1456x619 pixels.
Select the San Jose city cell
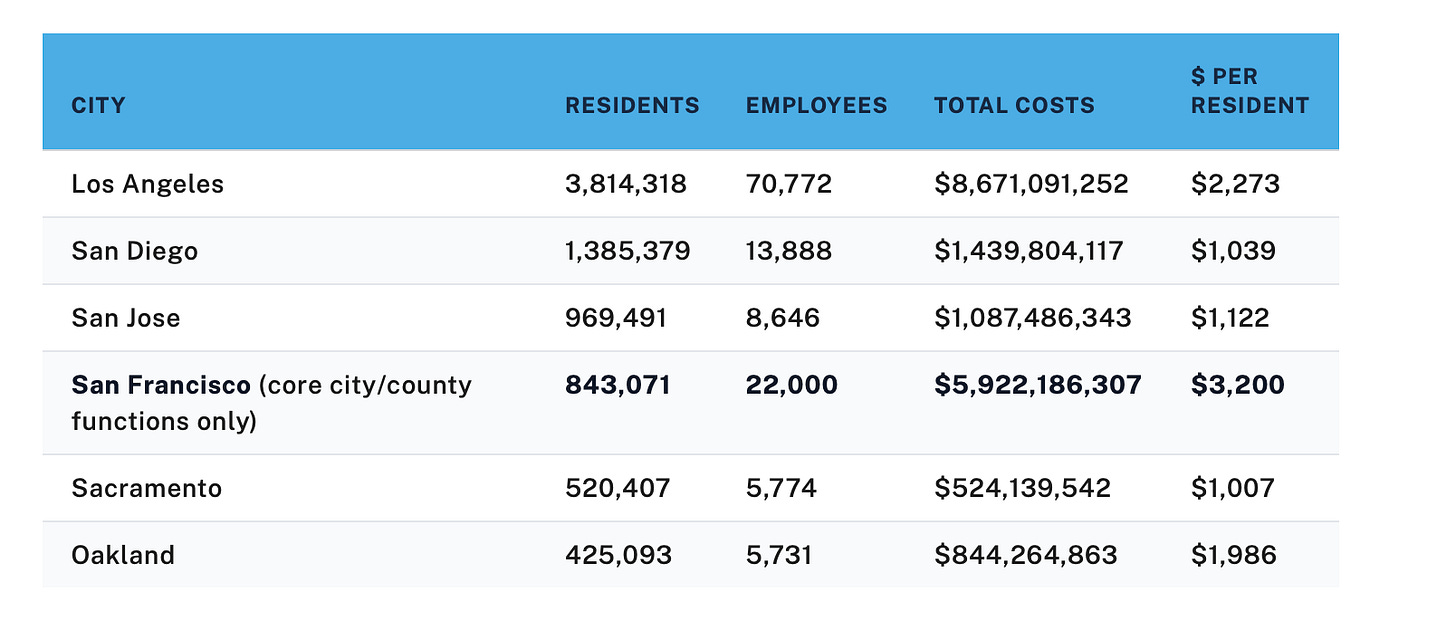(126, 318)
